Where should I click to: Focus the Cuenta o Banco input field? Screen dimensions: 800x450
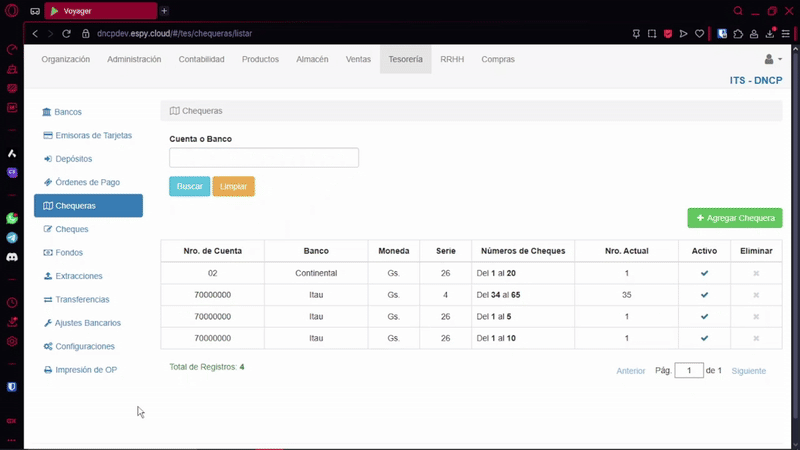[264, 158]
